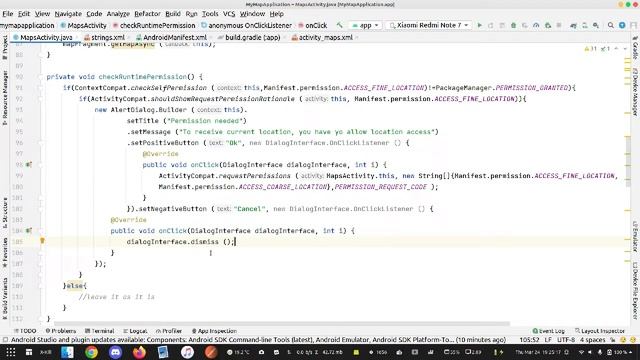
Task: Switch to the strings.xml editor tab
Action: pyautogui.click(x=107, y=38)
